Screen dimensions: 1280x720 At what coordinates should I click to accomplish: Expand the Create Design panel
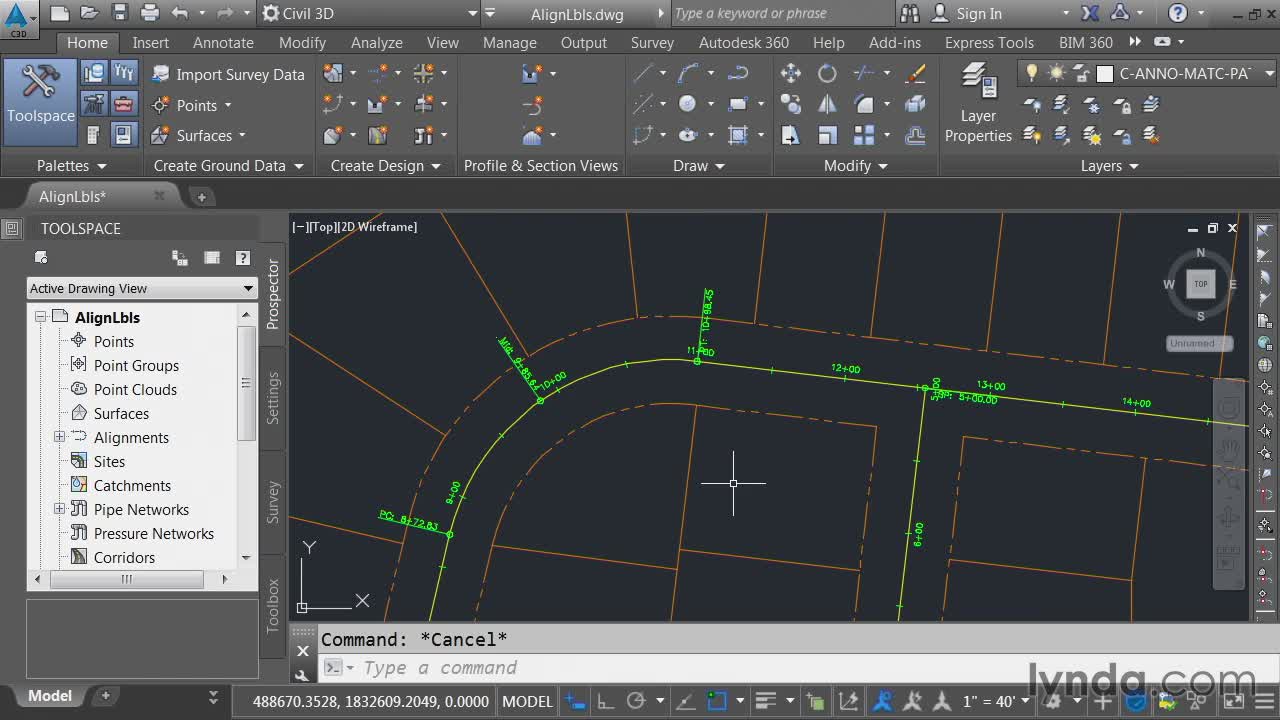click(386, 166)
